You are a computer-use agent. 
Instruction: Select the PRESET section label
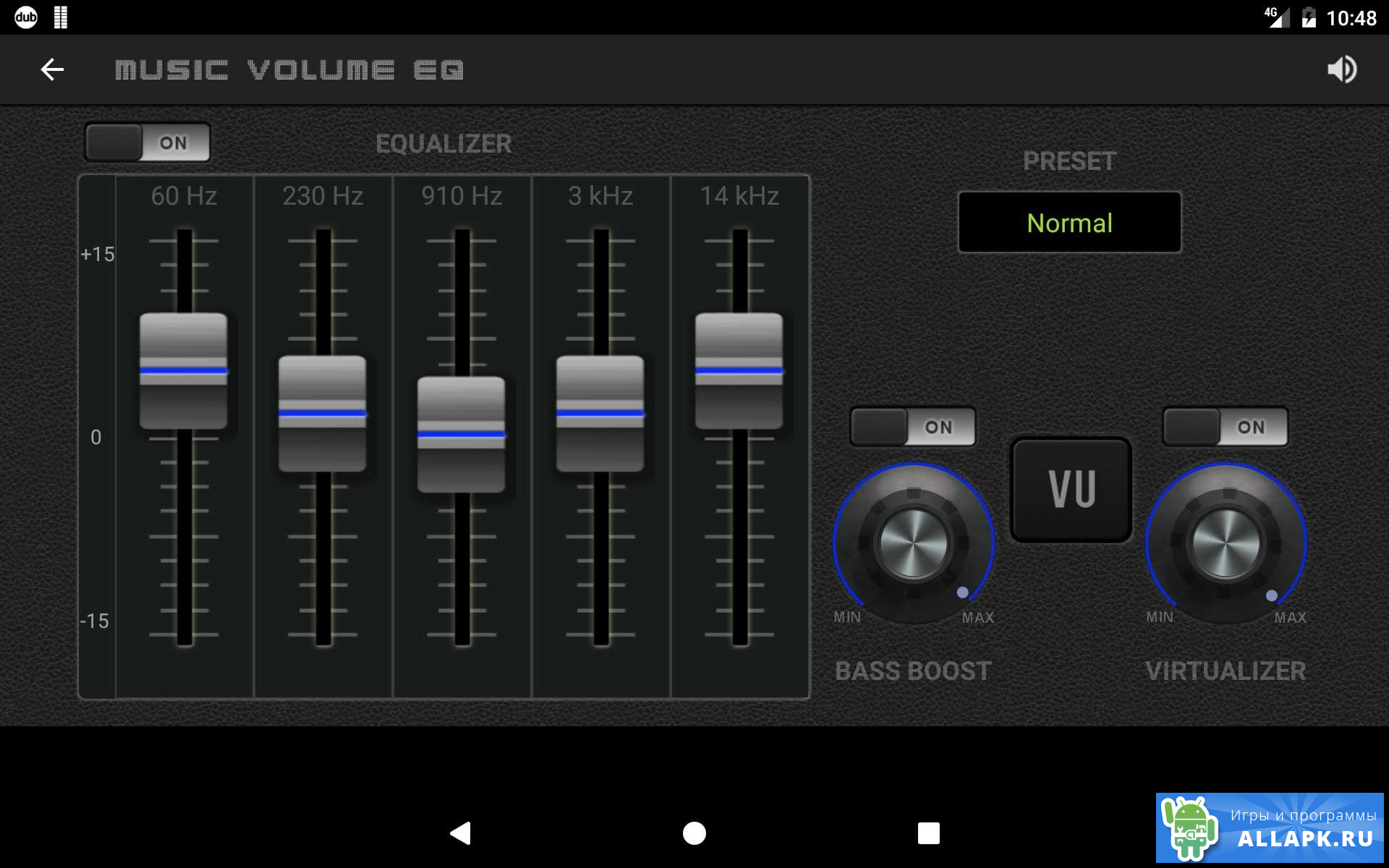[1069, 160]
